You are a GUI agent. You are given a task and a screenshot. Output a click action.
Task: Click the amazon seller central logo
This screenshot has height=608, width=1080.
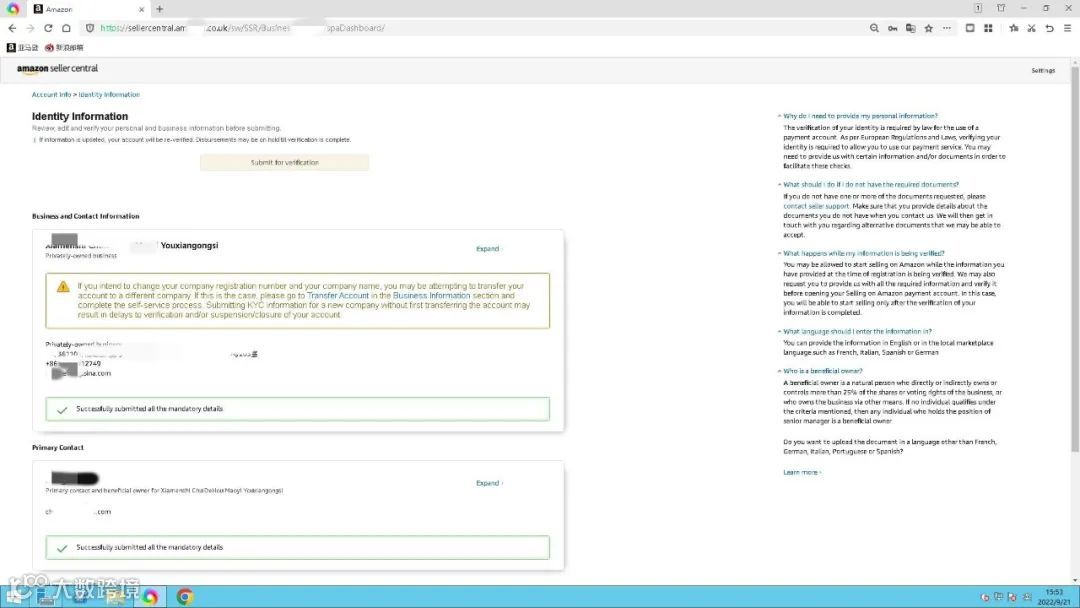(x=57, y=69)
